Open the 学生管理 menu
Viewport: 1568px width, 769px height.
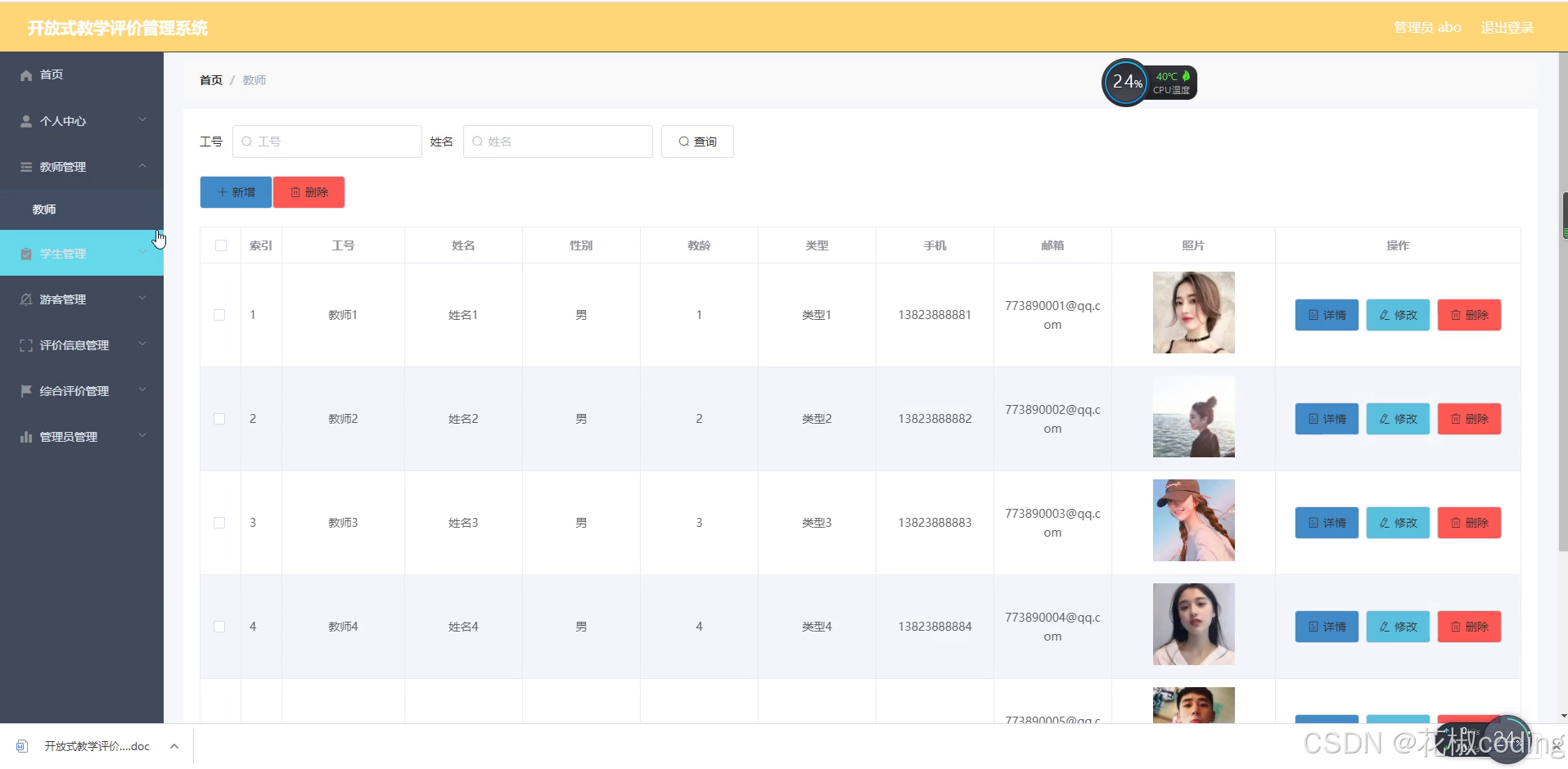(x=82, y=253)
